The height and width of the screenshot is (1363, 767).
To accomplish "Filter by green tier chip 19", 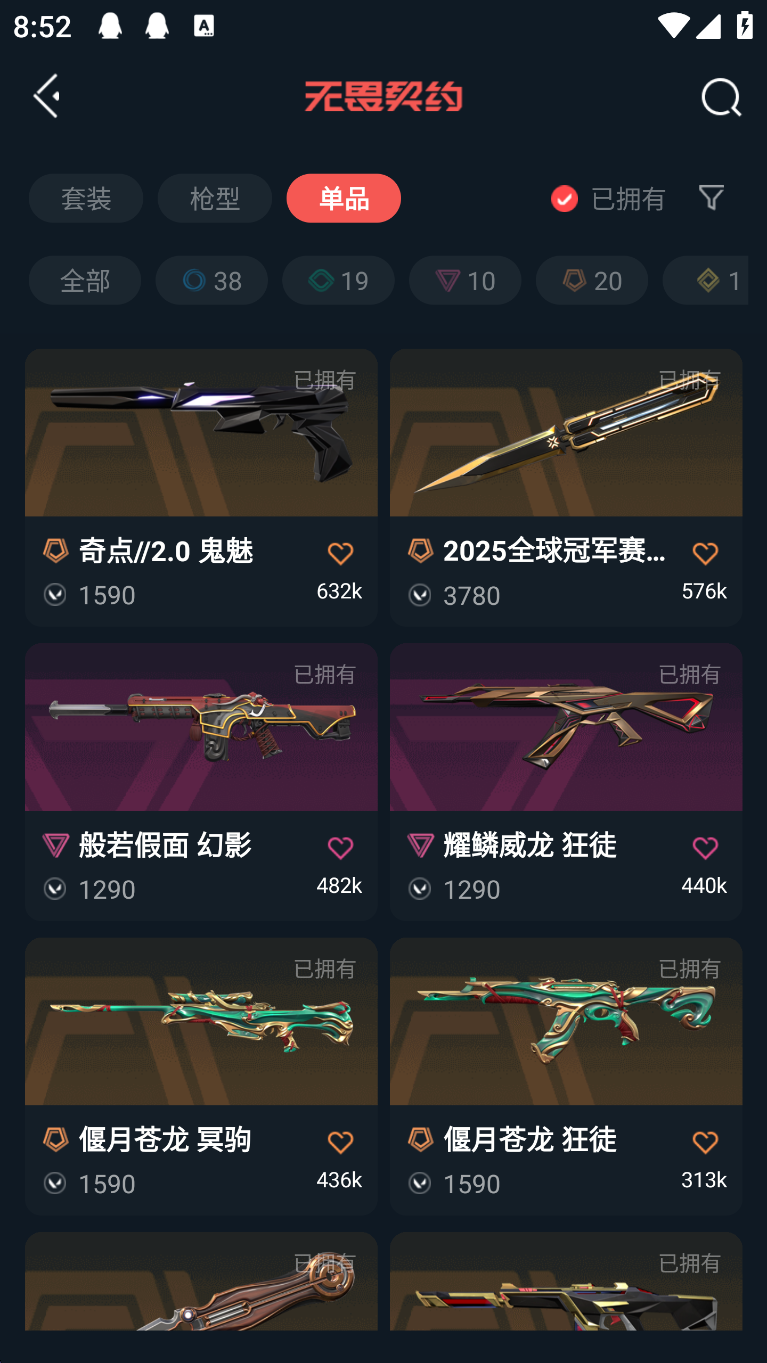I will coord(339,280).
